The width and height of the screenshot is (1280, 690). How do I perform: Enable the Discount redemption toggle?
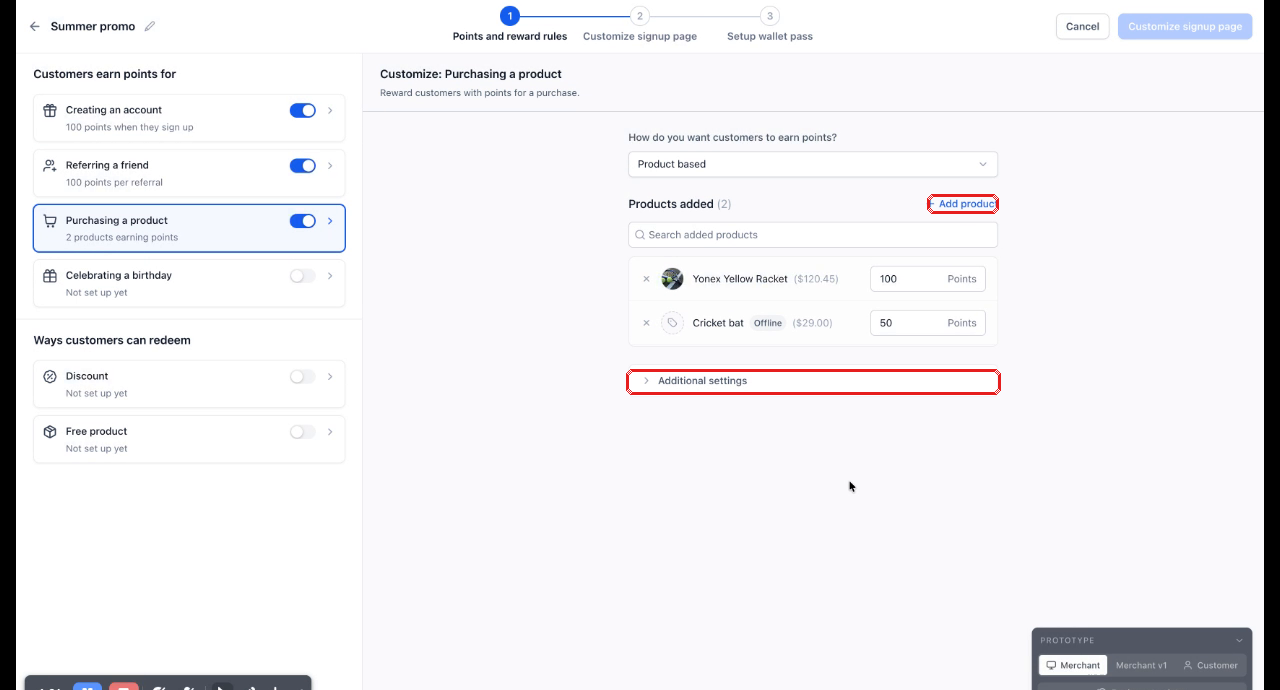pyautogui.click(x=303, y=377)
